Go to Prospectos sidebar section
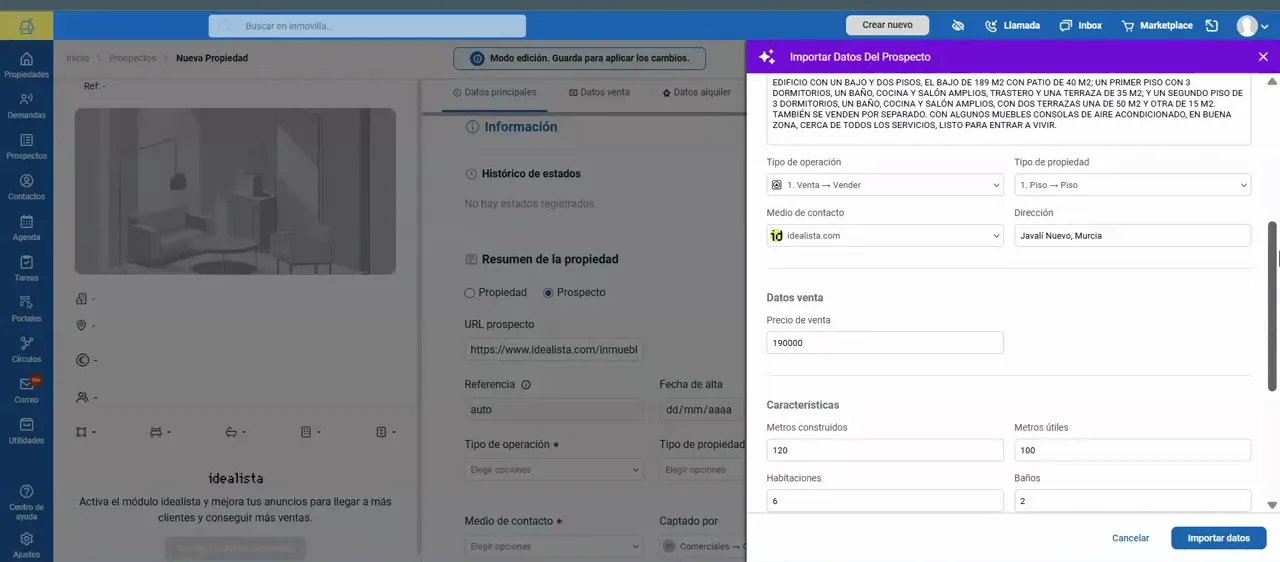 point(26,147)
